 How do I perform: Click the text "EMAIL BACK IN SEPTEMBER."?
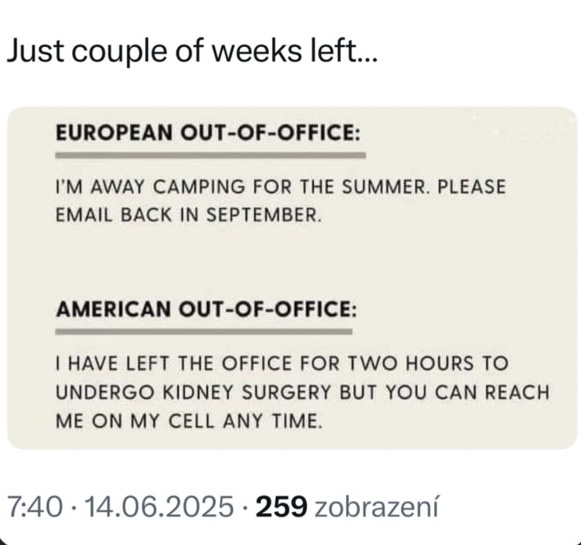coord(188,215)
